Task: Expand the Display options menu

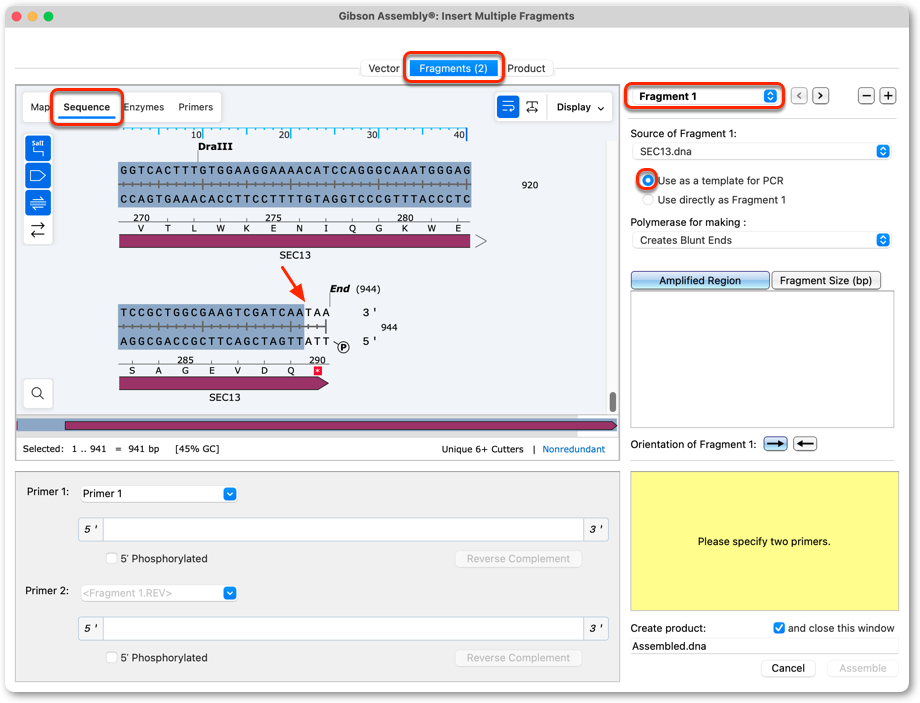Action: point(580,107)
